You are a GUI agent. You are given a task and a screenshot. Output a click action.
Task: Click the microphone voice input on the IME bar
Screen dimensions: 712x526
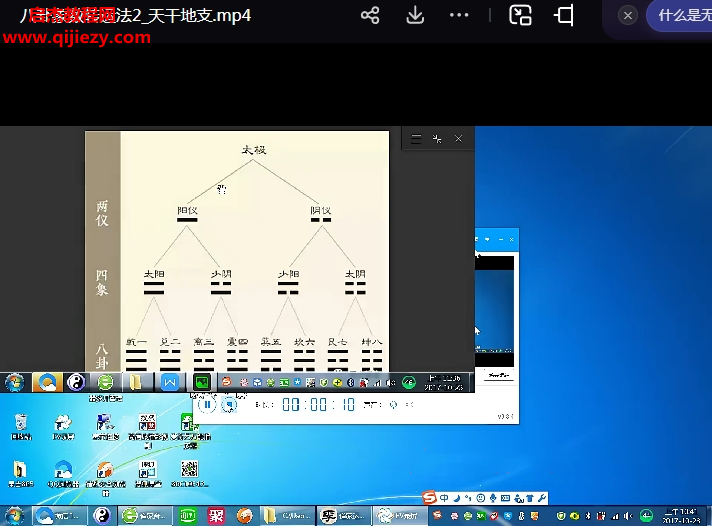pos(493,498)
